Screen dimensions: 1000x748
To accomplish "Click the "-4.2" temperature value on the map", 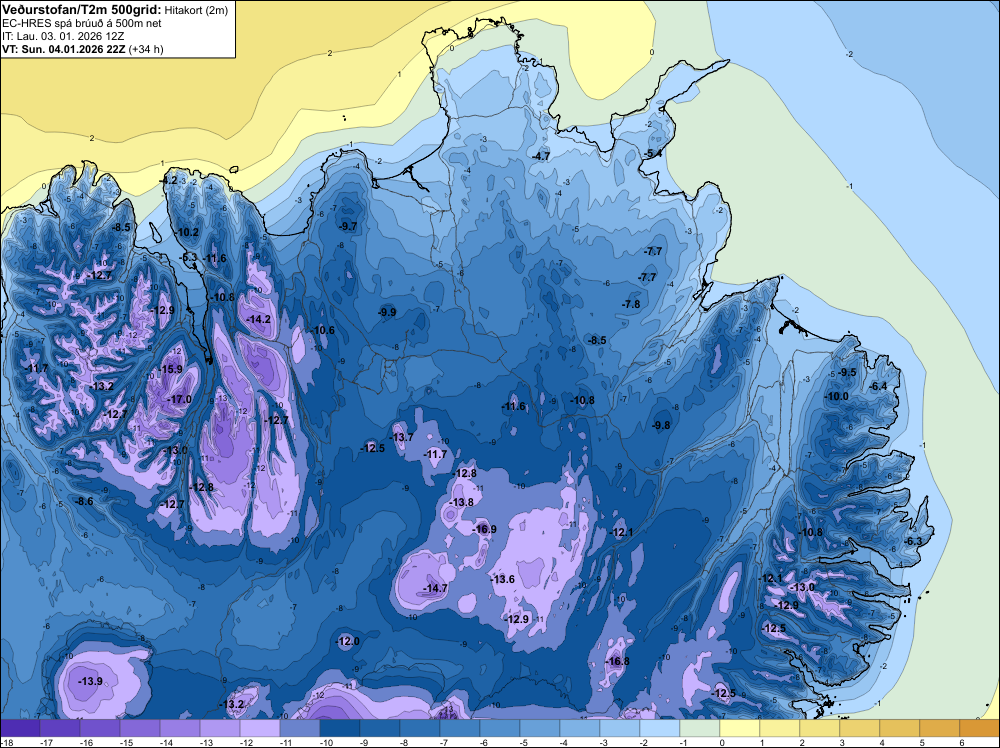I will click(x=168, y=180).
